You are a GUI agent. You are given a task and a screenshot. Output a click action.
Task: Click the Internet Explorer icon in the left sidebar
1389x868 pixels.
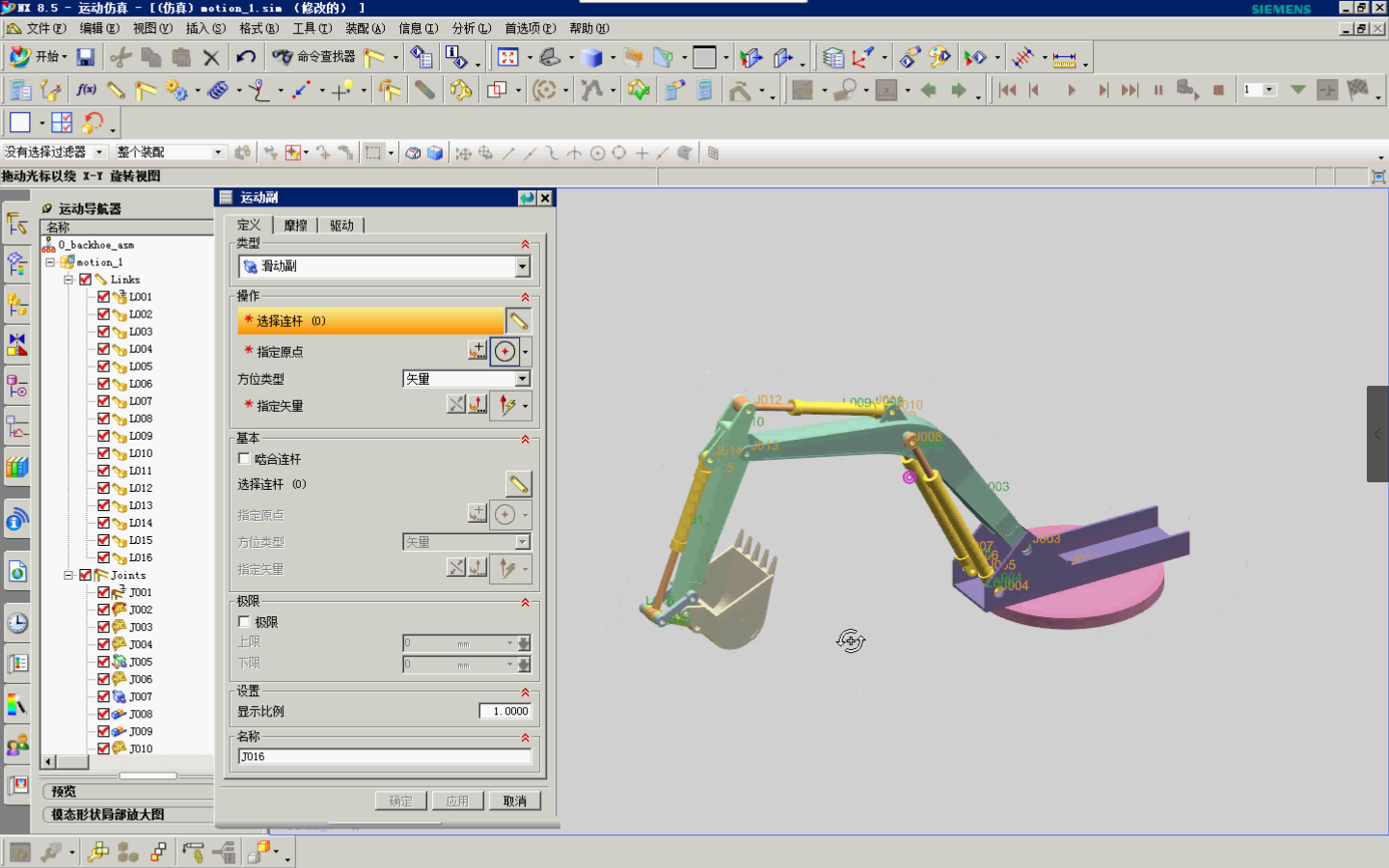click(x=17, y=572)
